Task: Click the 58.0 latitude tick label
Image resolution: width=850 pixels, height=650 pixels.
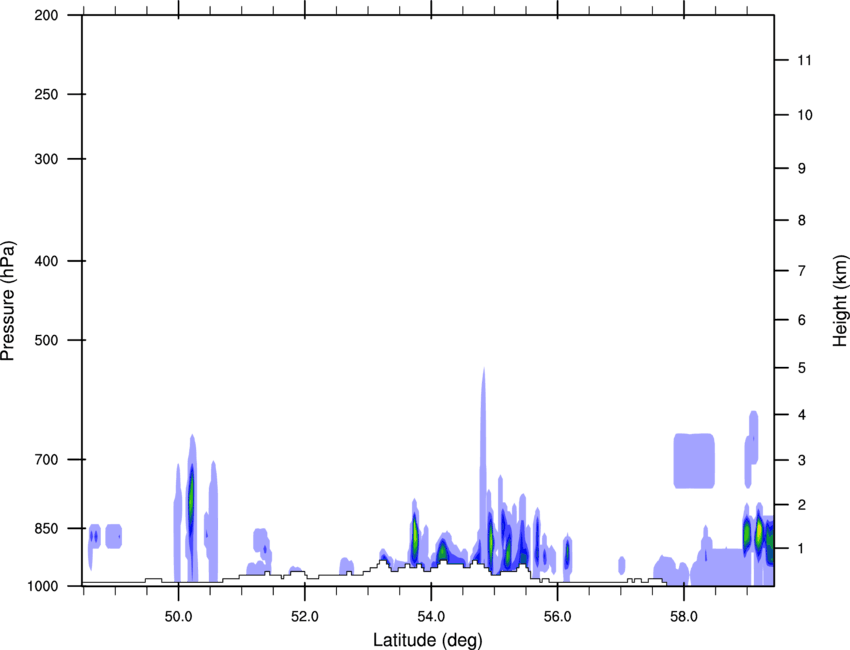Action: tap(684, 617)
